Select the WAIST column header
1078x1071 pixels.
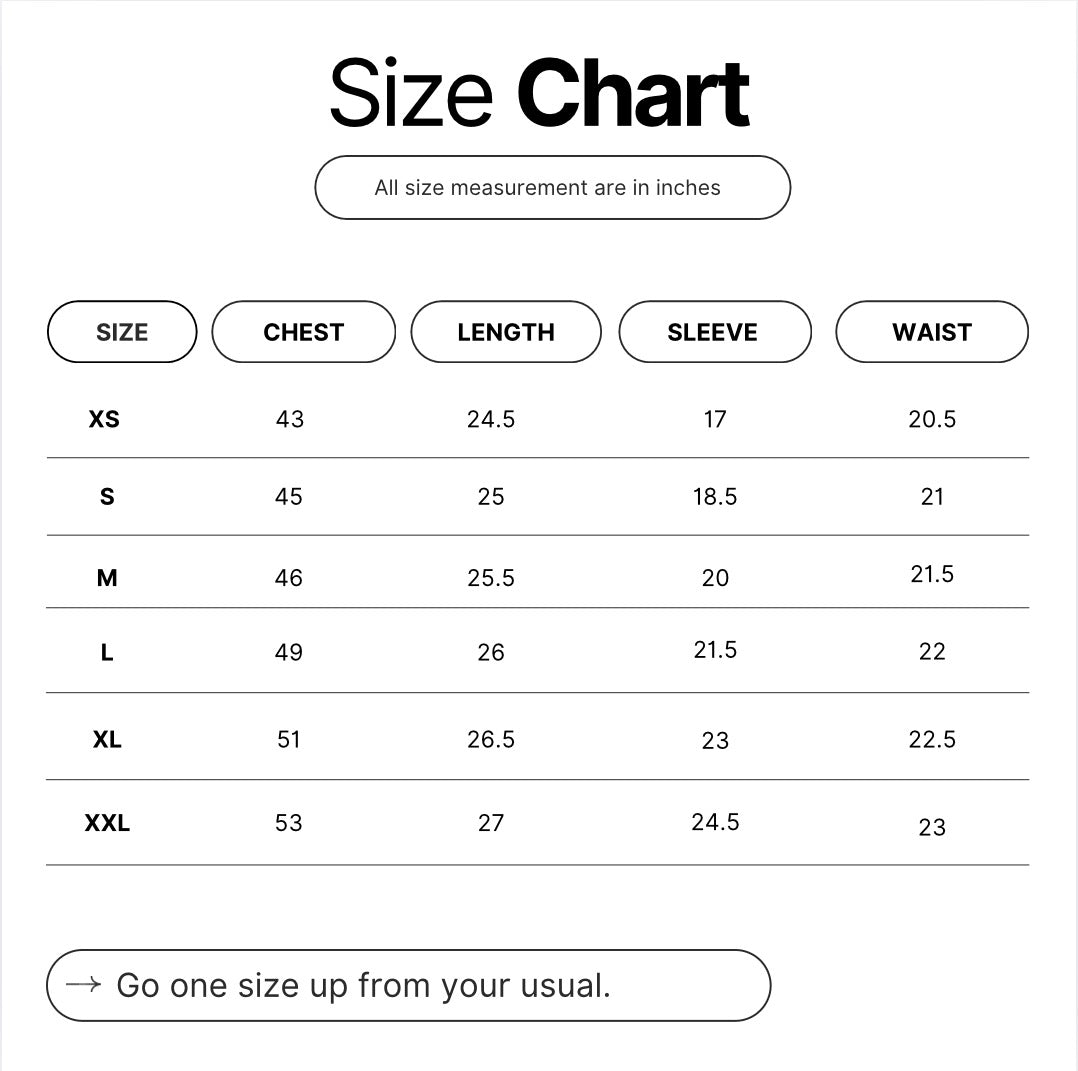931,332
